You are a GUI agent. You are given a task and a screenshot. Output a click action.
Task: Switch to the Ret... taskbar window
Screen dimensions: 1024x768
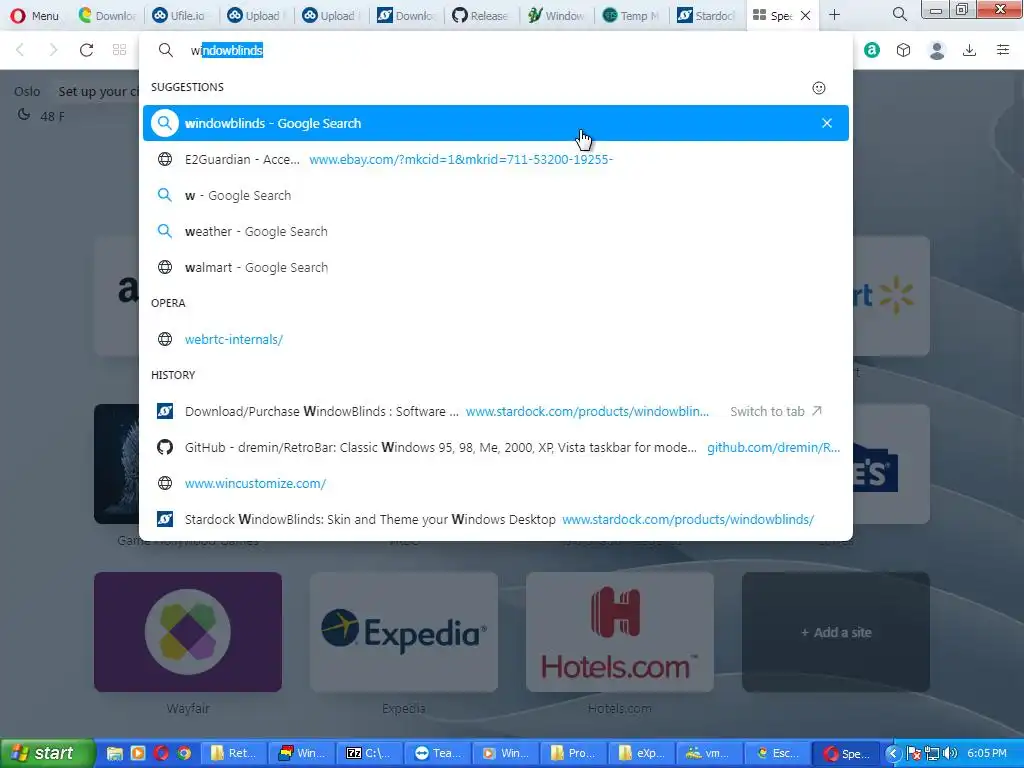pyautogui.click(x=234, y=753)
